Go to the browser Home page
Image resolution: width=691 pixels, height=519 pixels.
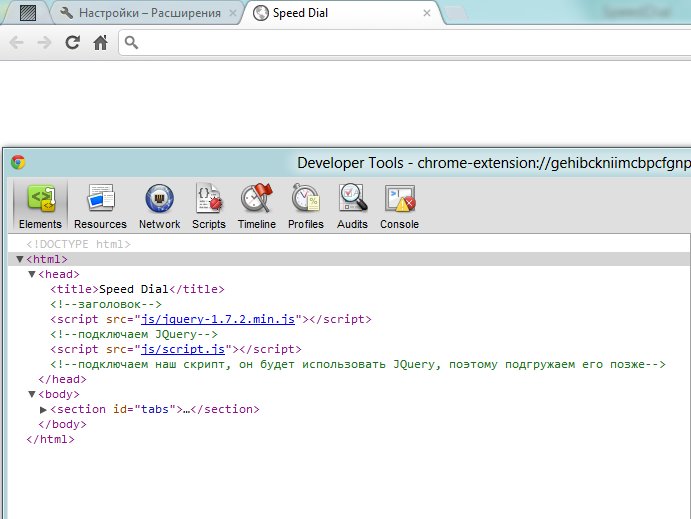(100, 43)
